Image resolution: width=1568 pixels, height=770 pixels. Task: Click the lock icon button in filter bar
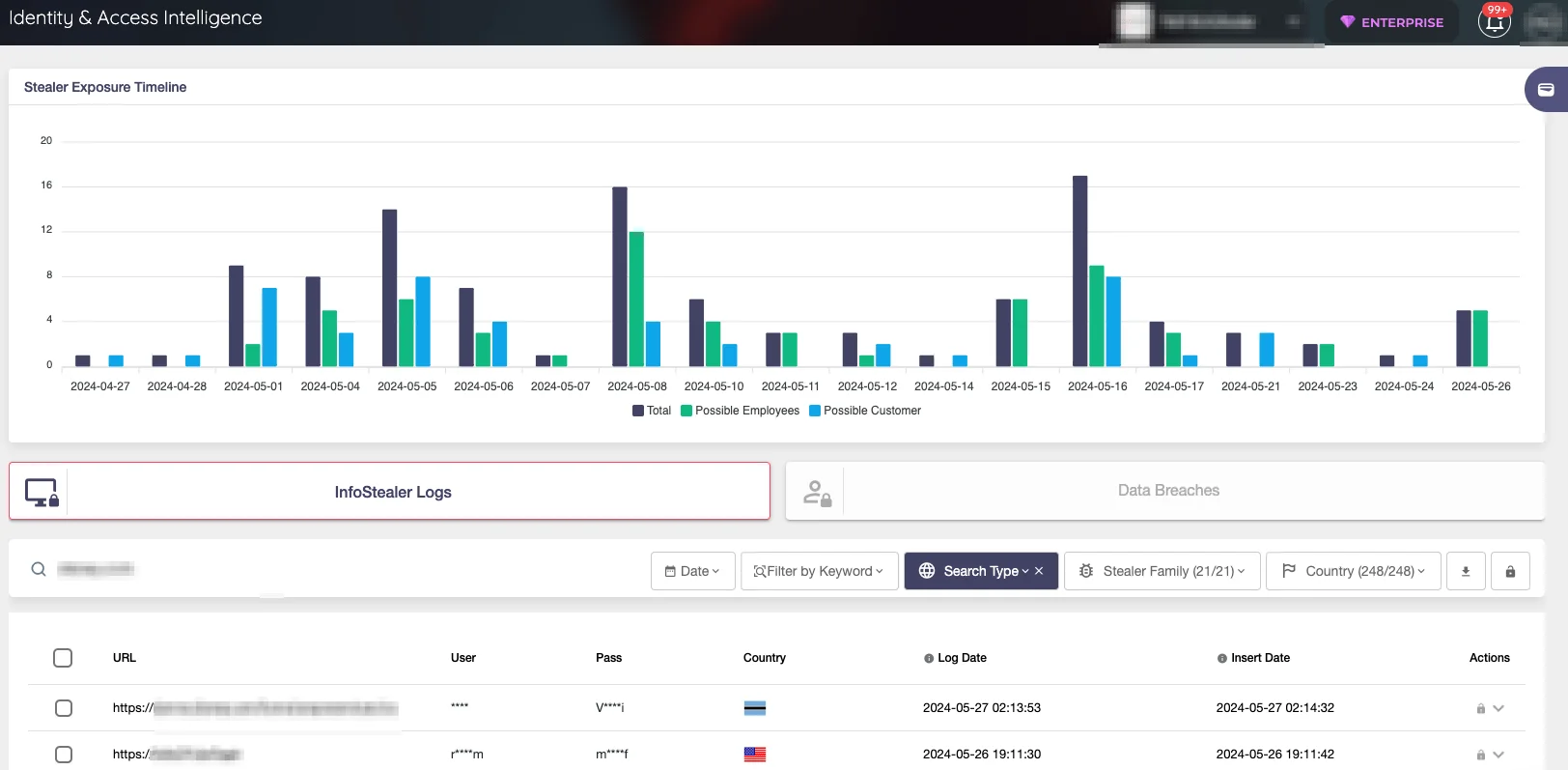pos(1510,571)
